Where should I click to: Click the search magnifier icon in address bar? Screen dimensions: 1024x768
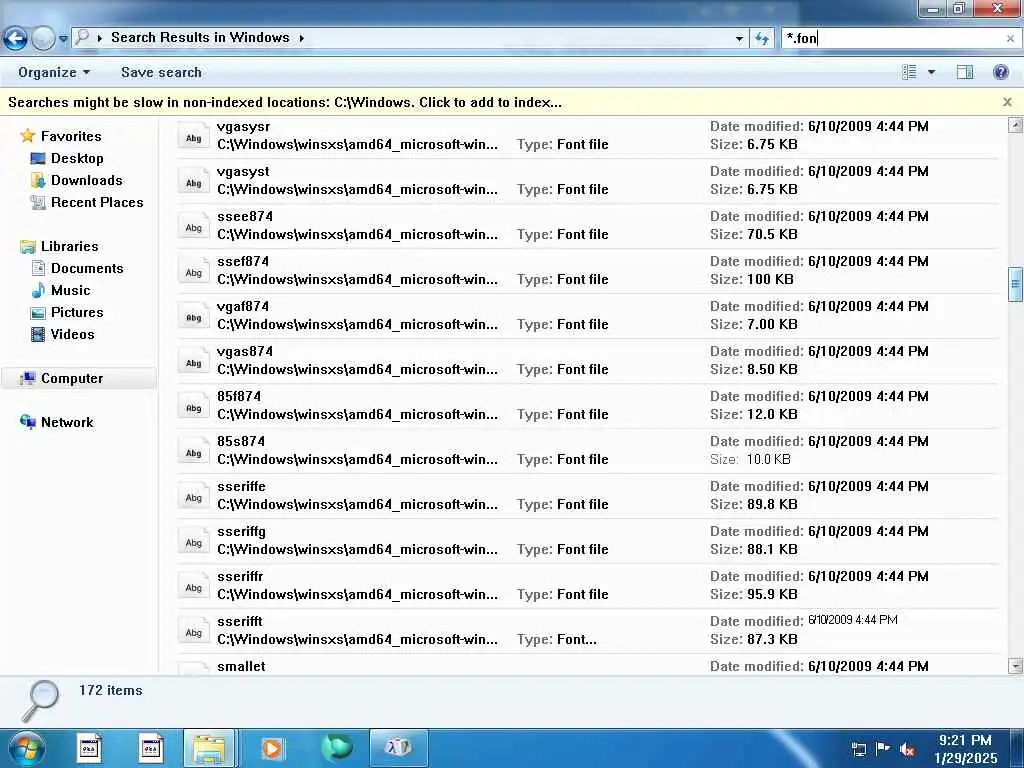click(82, 37)
